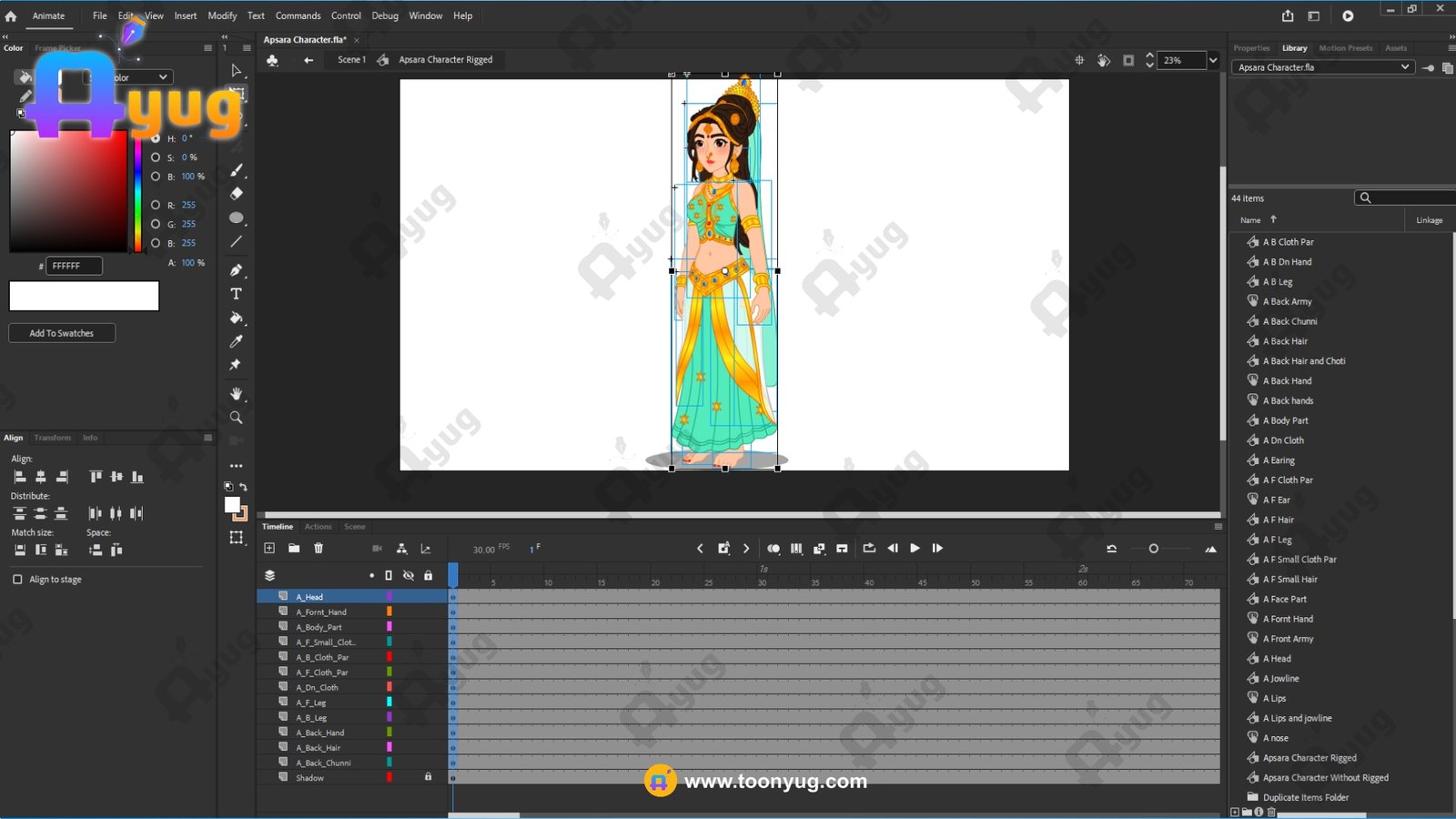Select the Asset Warp pin tool
This screenshot has width=1456, height=819.
tap(236, 365)
